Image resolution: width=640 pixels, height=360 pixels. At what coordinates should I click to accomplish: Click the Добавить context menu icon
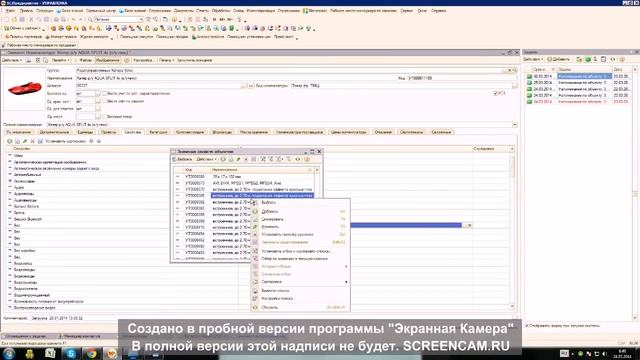[x=255, y=211]
